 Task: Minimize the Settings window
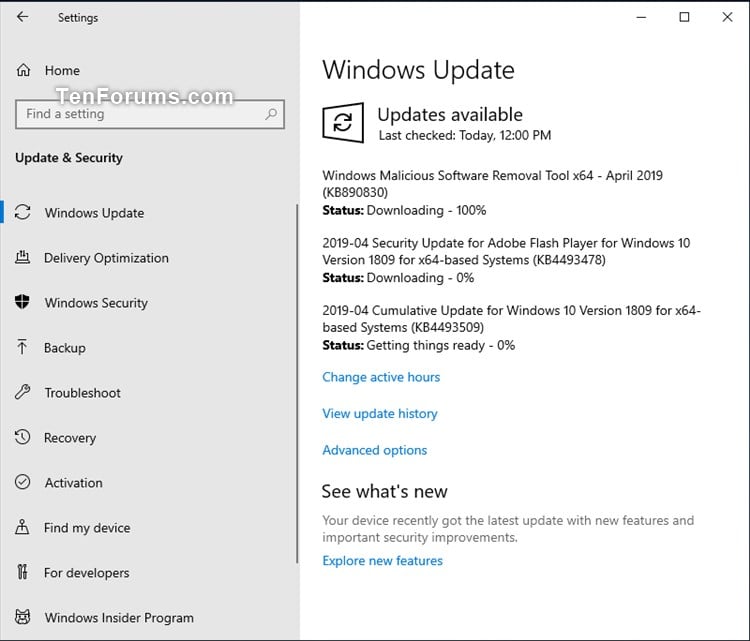pos(641,17)
